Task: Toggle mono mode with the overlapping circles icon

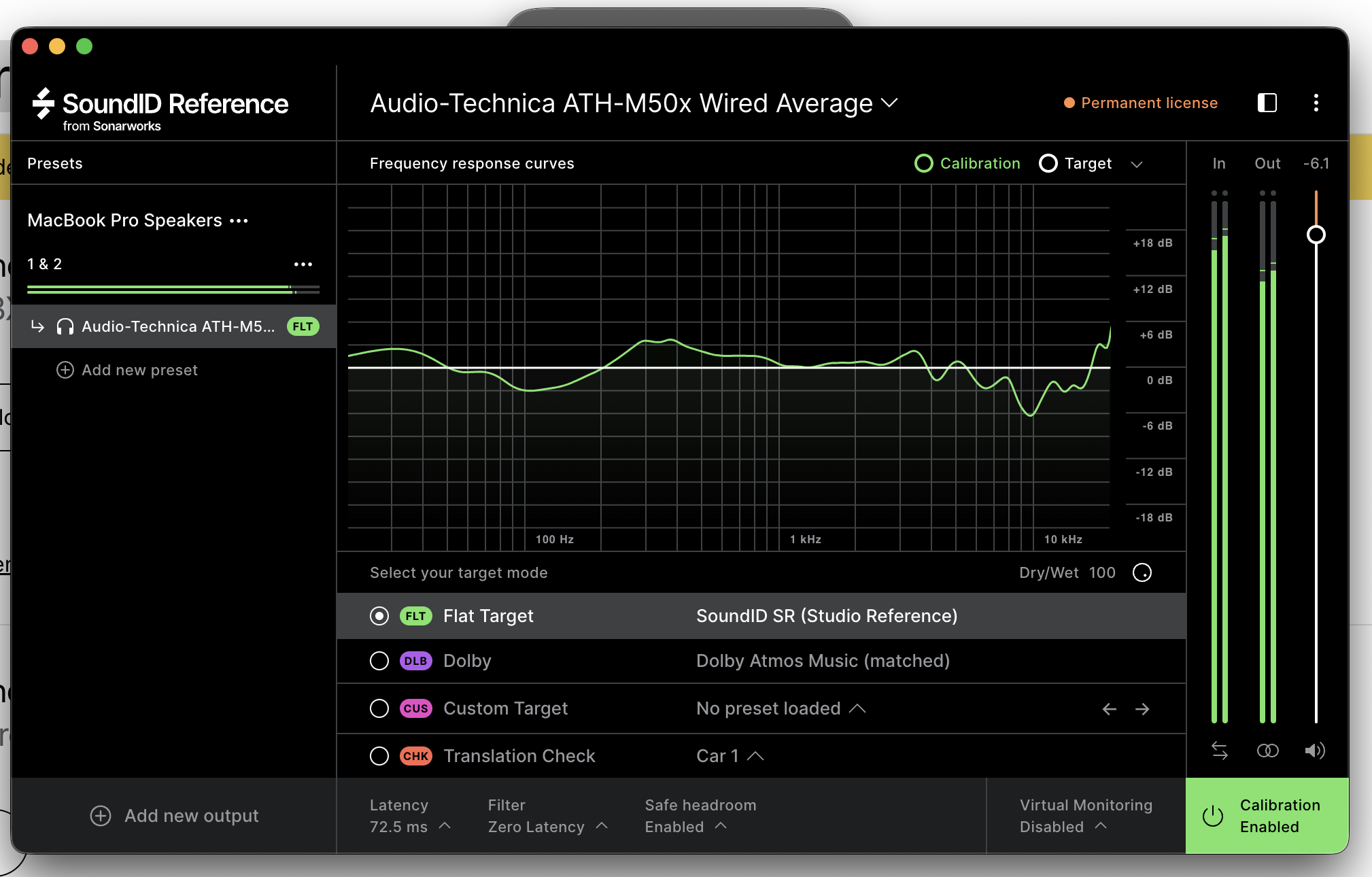Action: tap(1267, 751)
